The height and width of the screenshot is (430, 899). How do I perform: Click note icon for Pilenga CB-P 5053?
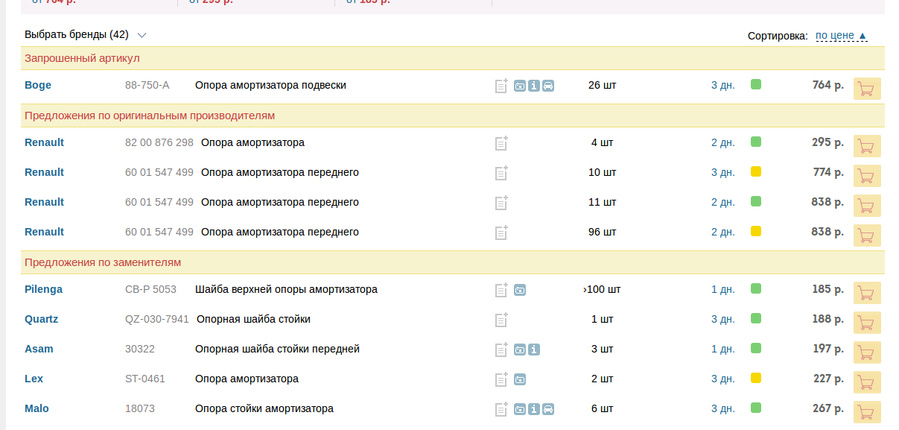(x=501, y=290)
